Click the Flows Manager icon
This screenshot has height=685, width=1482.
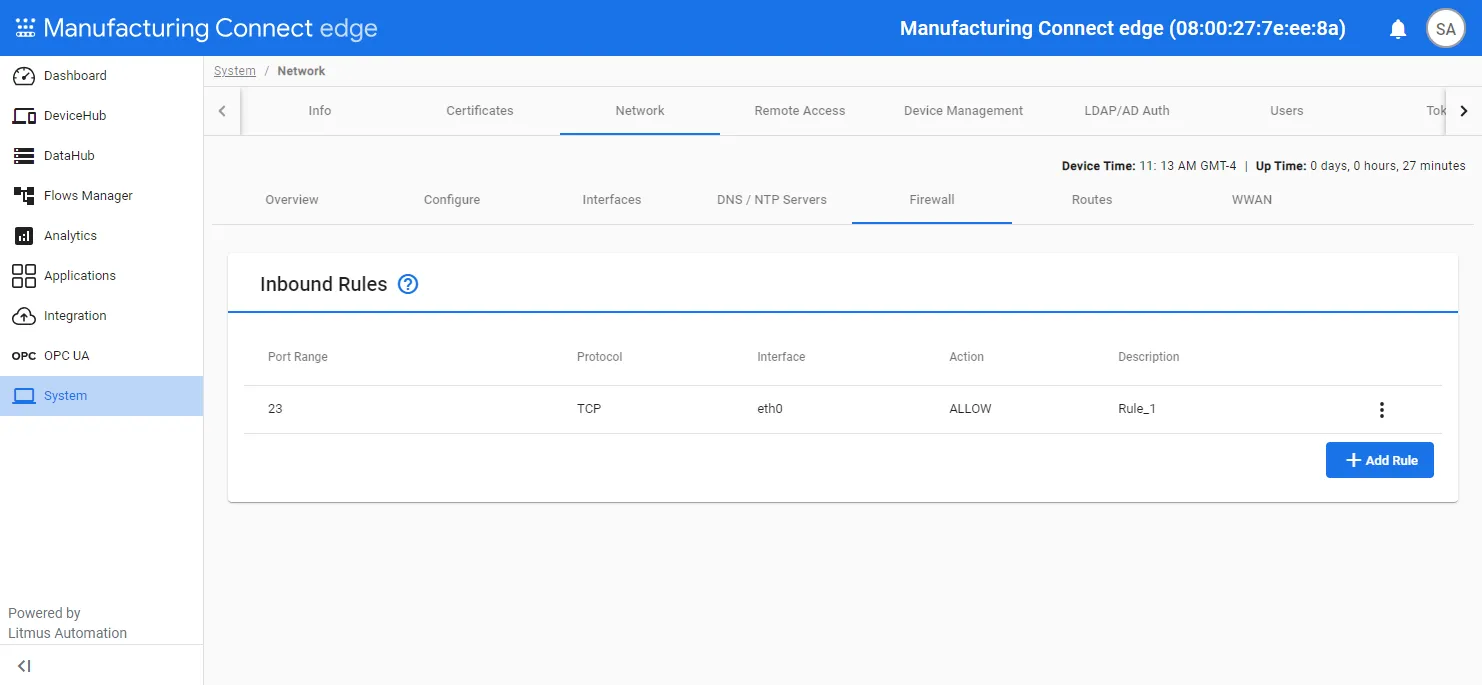24,196
